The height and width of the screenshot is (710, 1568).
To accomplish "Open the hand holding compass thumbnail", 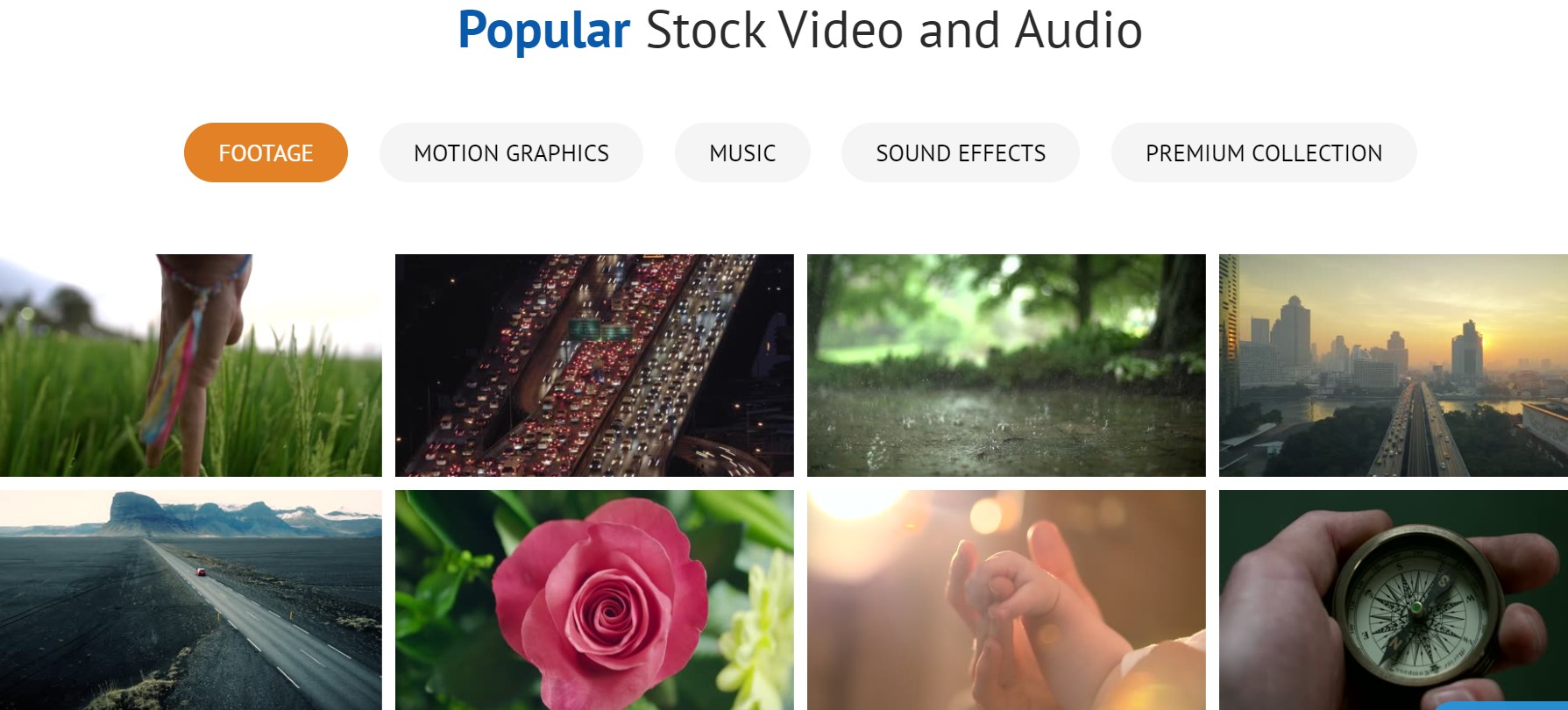I will 1394,600.
